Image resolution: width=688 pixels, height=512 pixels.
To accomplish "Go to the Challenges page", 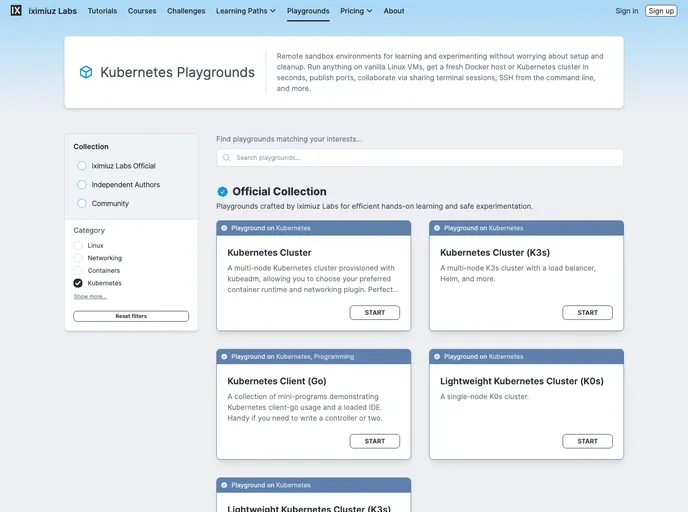I will (186, 11).
